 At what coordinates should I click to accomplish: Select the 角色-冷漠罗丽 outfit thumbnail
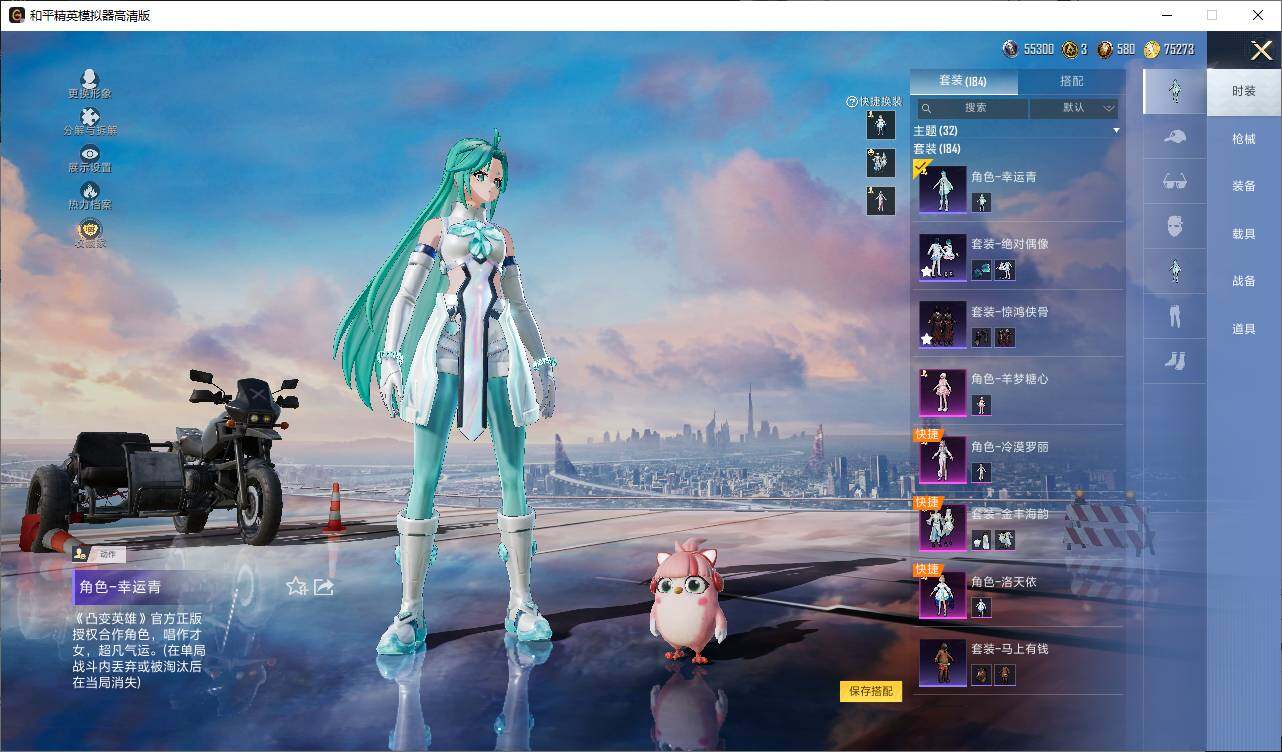point(943,459)
